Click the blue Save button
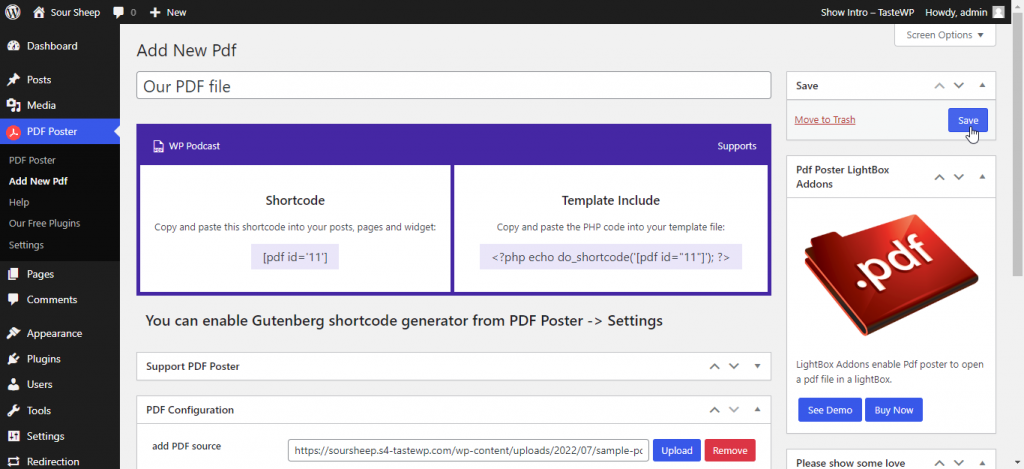Image resolution: width=1024 pixels, height=469 pixels. 968,120
